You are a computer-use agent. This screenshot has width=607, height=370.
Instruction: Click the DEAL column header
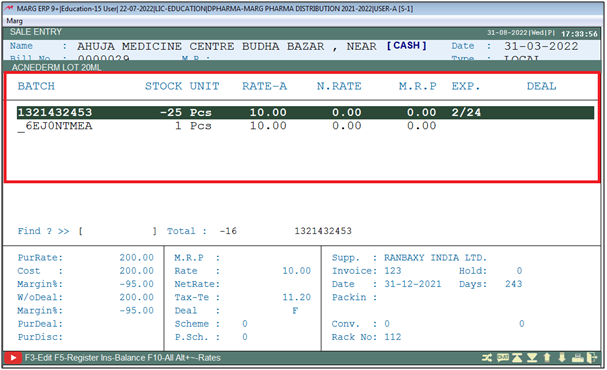coord(541,86)
